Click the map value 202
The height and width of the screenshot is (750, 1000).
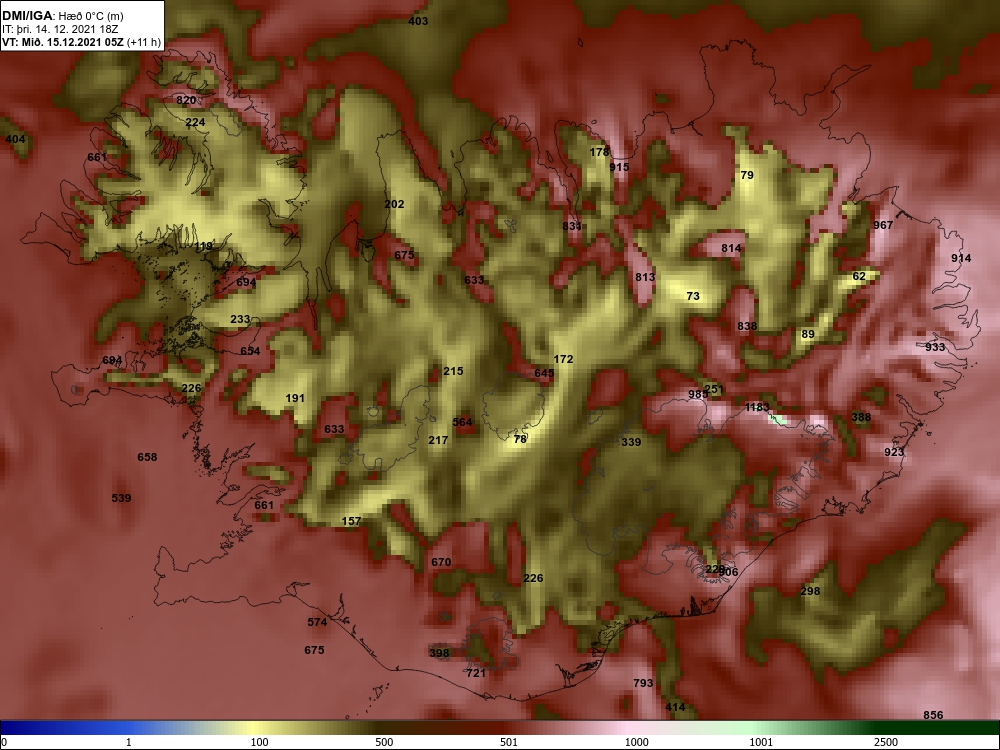tap(394, 204)
